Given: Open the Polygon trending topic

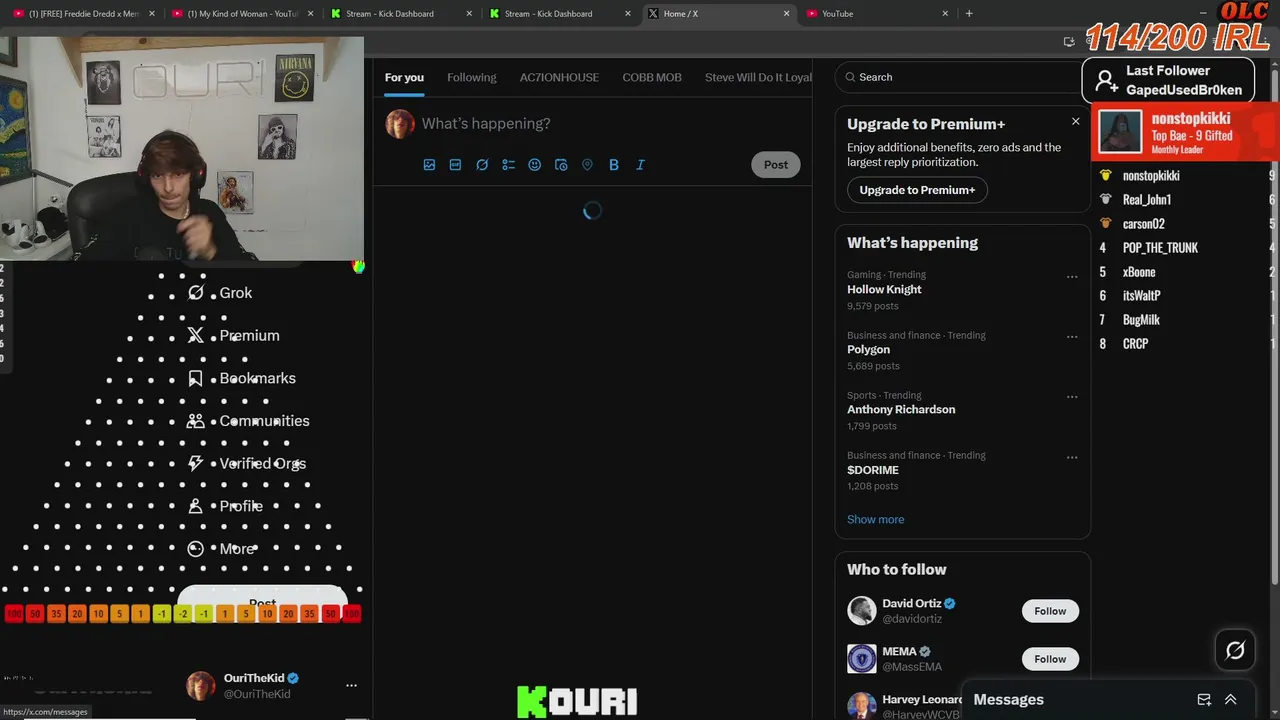Looking at the screenshot, I should point(868,350).
